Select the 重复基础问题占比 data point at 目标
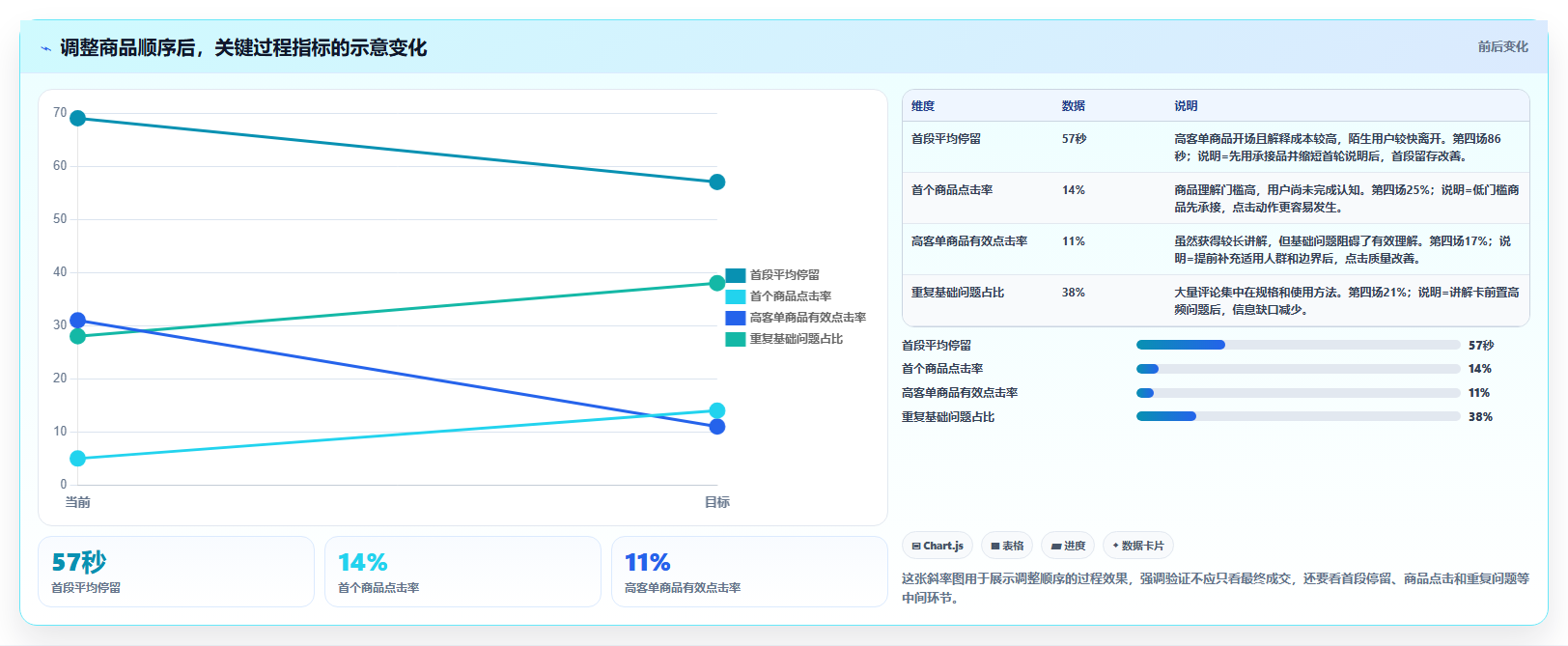This screenshot has height=646, width=1568. coord(717,283)
